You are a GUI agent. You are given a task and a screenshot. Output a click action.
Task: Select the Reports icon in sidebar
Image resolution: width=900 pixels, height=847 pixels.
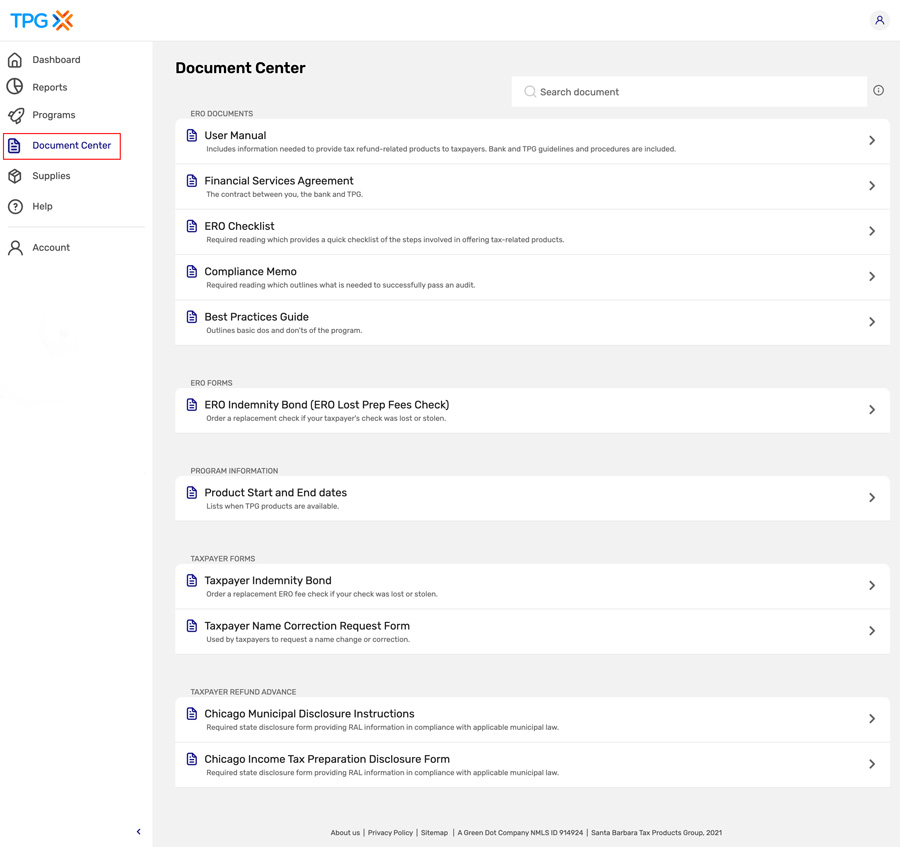tap(14, 87)
